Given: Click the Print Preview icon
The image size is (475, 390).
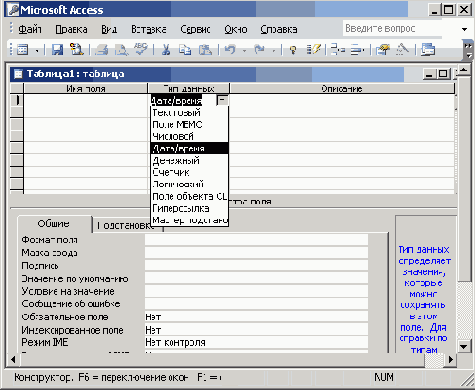Looking at the screenshot, I should [121, 50].
